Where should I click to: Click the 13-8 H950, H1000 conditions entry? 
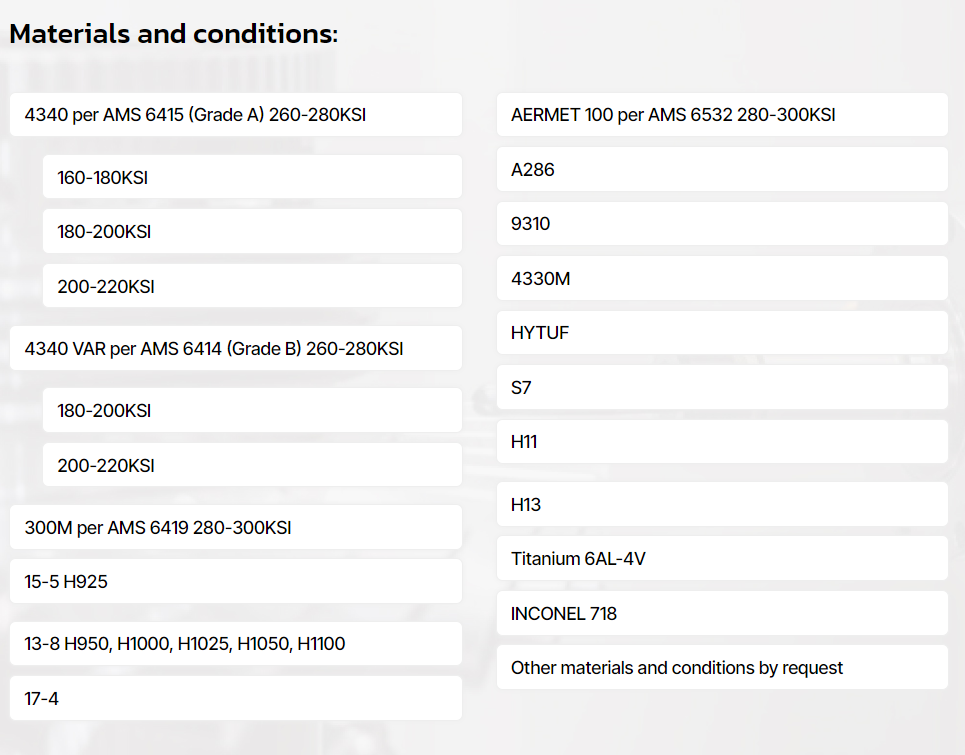pos(235,644)
